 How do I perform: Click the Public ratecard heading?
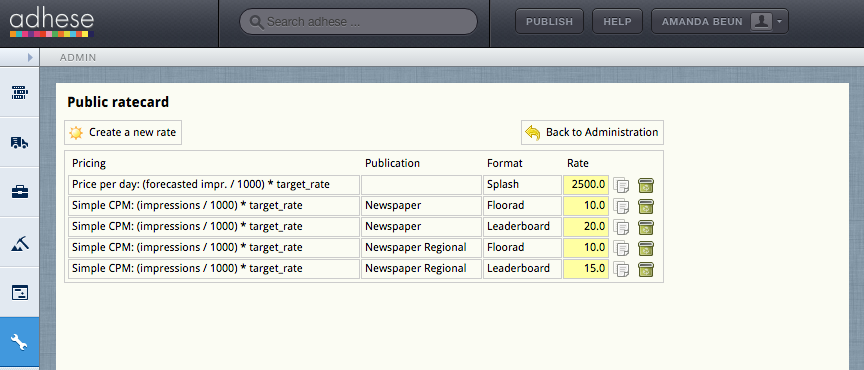[x=118, y=102]
